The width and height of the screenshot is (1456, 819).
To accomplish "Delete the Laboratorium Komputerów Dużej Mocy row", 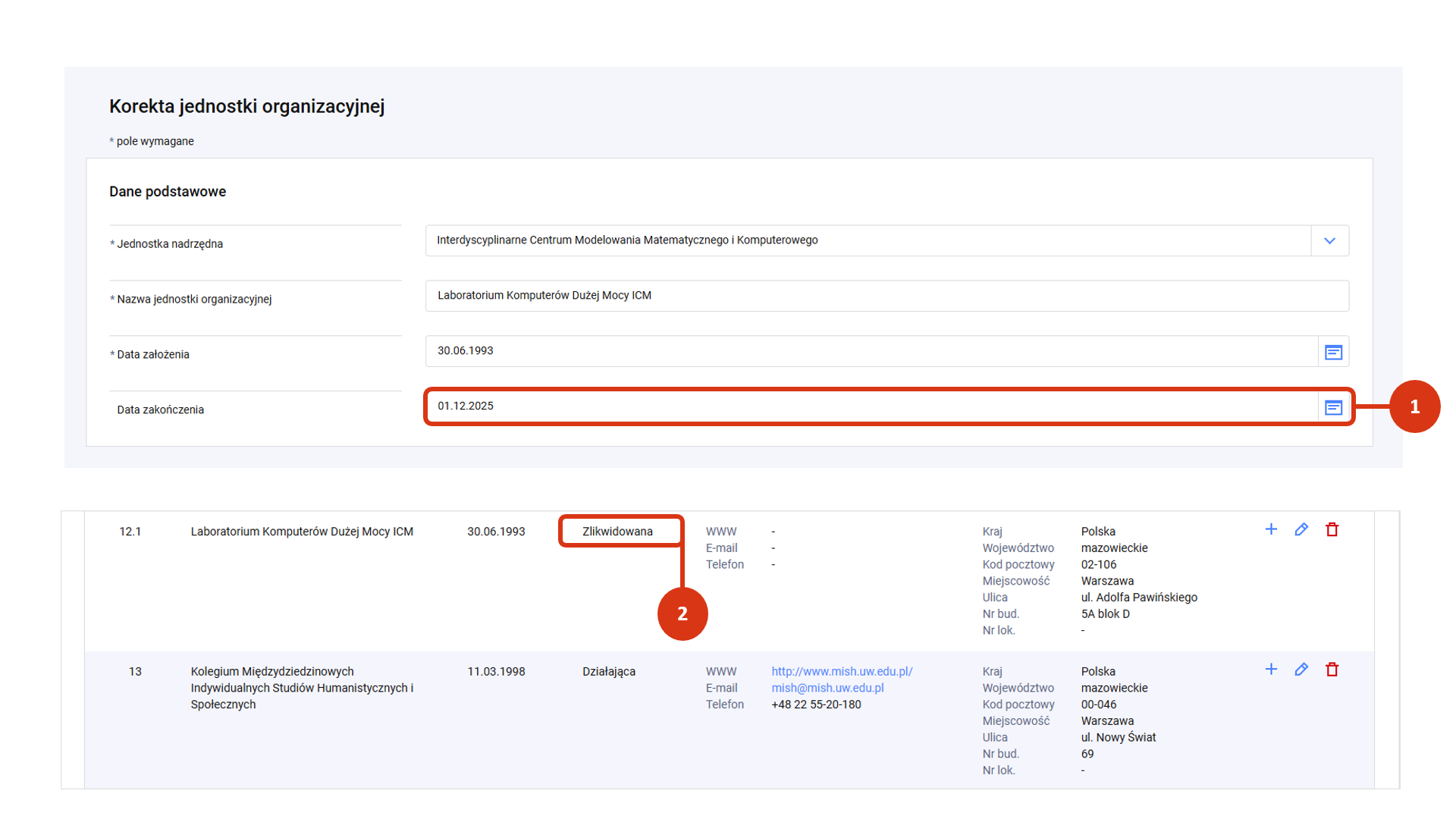I will (1332, 530).
